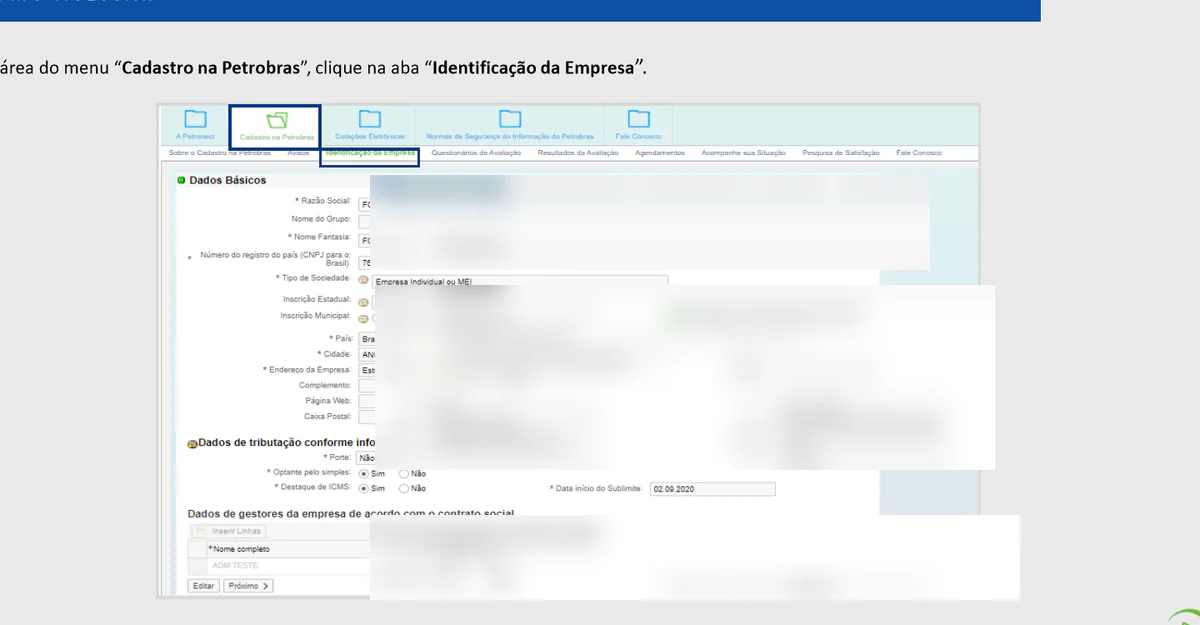This screenshot has width=1200, height=625.
Task: Open the Acompanhe sua Situação tab
Action: point(743,153)
